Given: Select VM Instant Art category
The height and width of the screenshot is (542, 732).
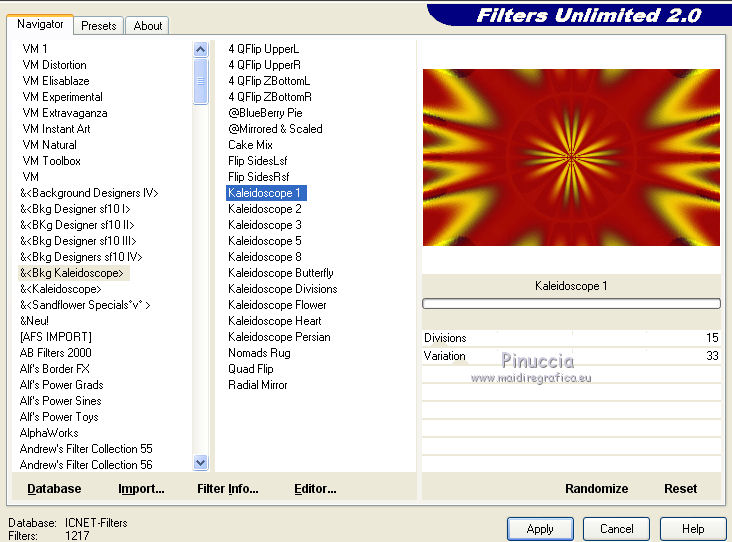Looking at the screenshot, I should (x=56, y=129).
